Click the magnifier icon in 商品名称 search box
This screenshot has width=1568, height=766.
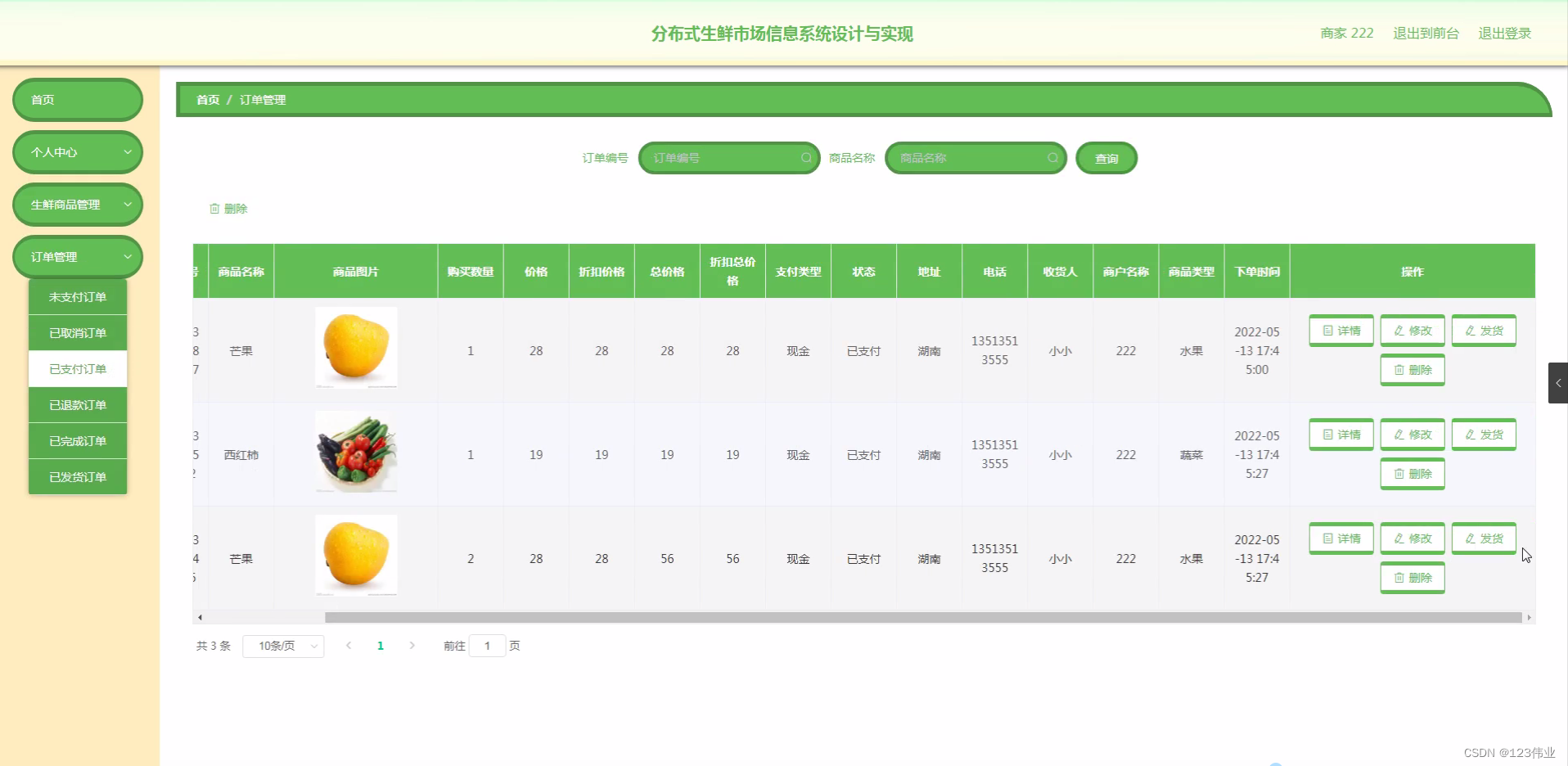pyautogui.click(x=1053, y=158)
